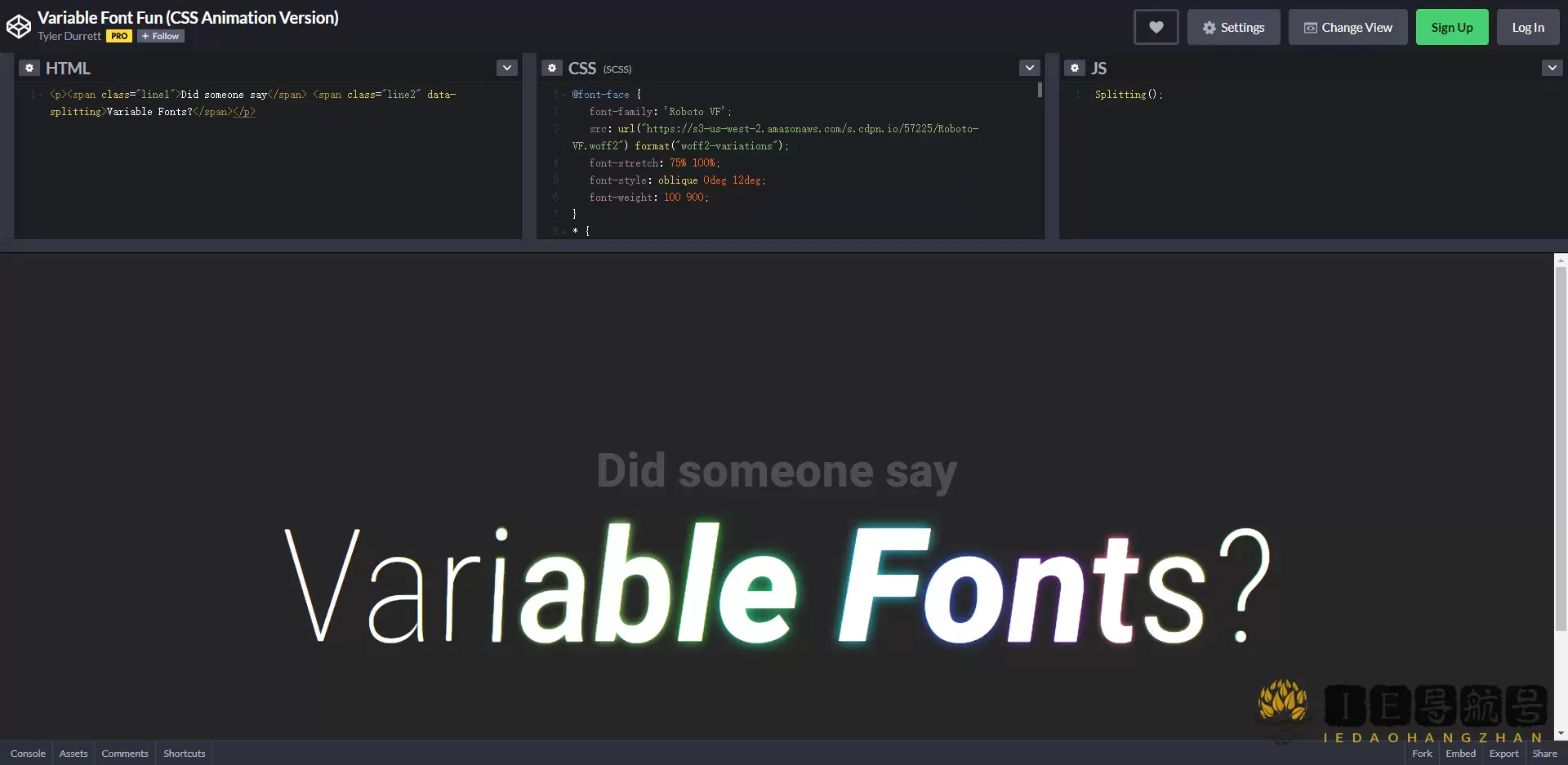Expand the CSS panel dropdown arrow
Screen dimensions: 1568x765
coord(1030,68)
